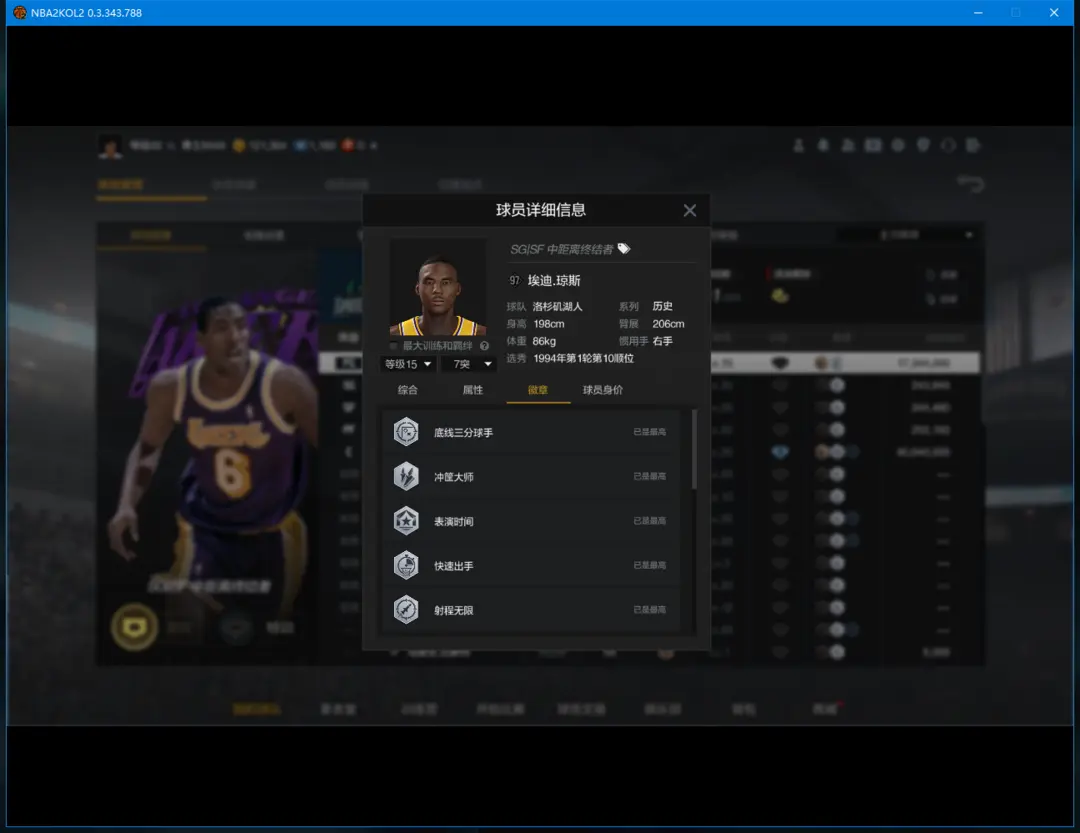This screenshot has width=1080, height=833.
Task: Click the blurred return arrow behind the dialog
Action: coord(971,184)
